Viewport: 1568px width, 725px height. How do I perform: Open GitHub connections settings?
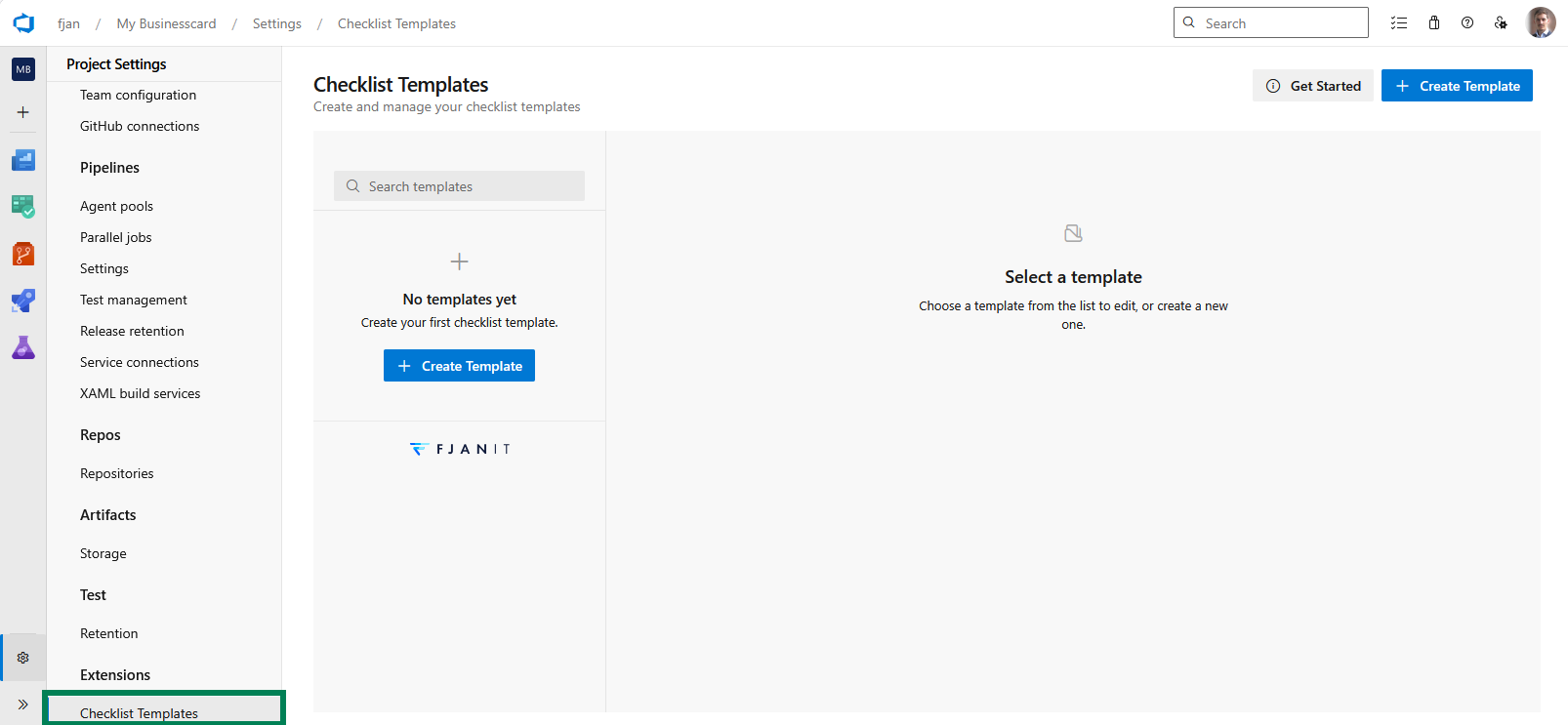click(140, 126)
